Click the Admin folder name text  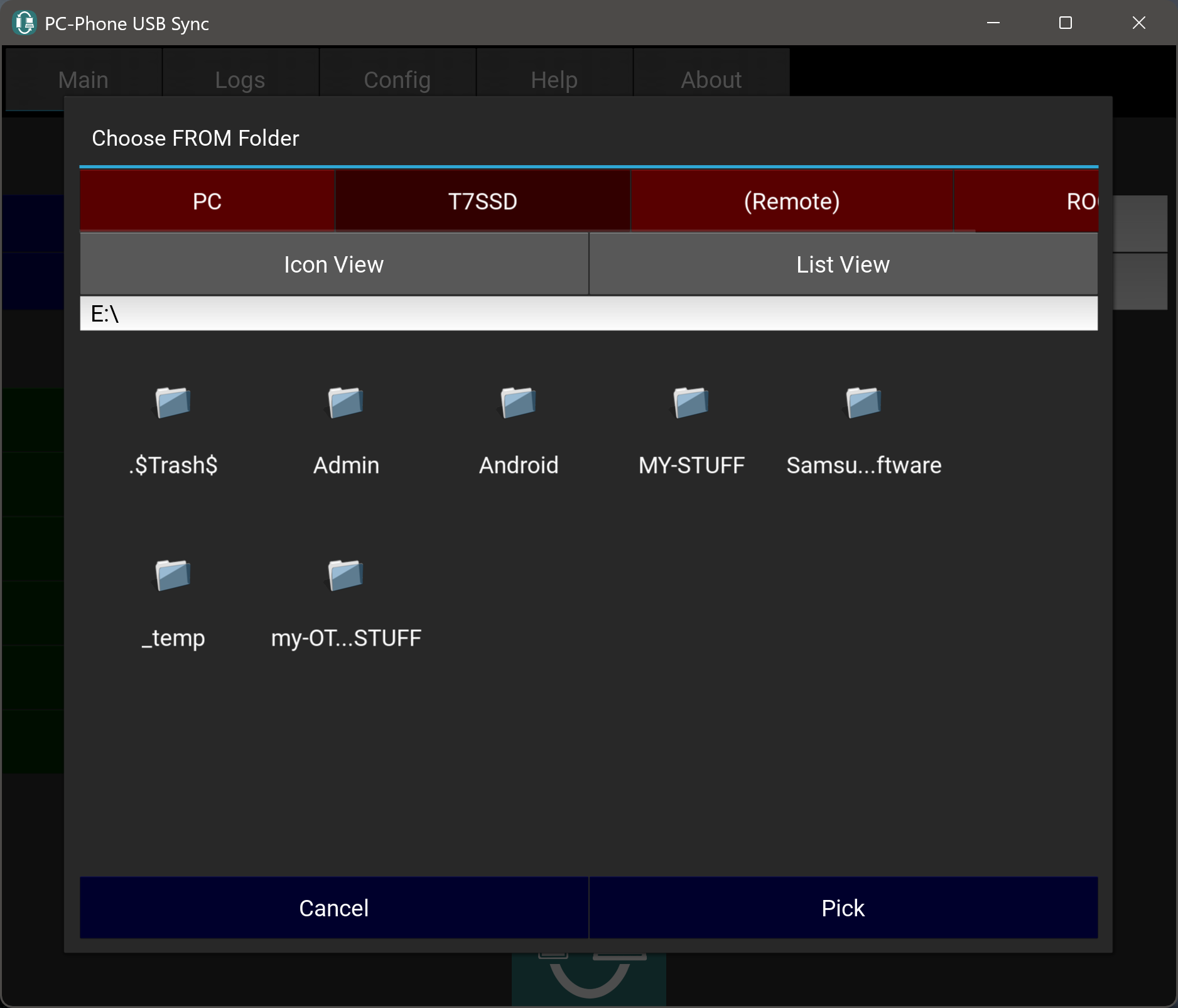346,465
